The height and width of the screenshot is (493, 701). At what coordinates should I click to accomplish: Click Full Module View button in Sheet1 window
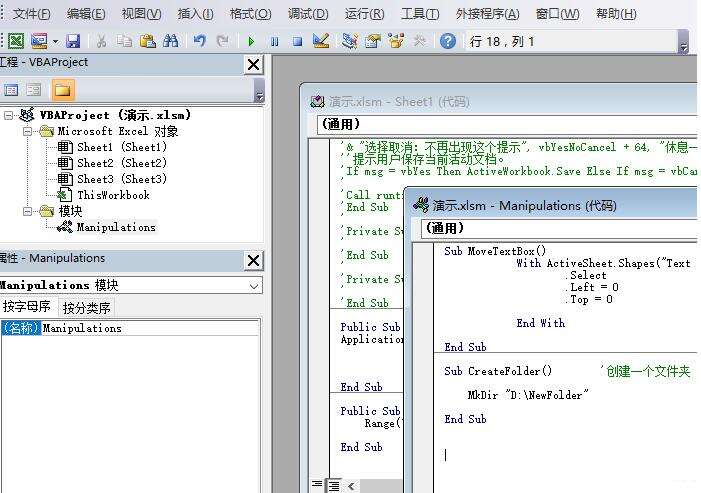pyautogui.click(x=334, y=485)
